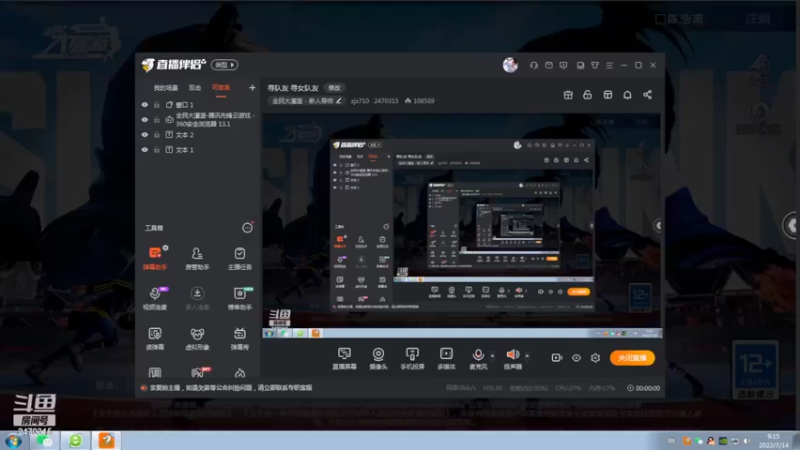Toggle visibility of the 360安全浏览器 source
This screenshot has height=450, width=800.
pos(145,119)
